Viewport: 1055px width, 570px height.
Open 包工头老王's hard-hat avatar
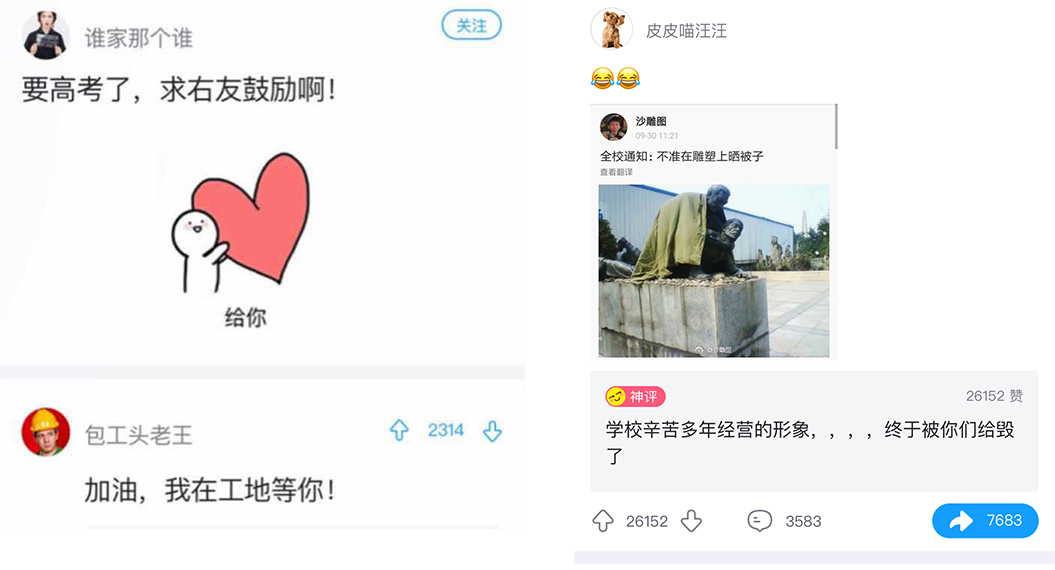coord(45,432)
